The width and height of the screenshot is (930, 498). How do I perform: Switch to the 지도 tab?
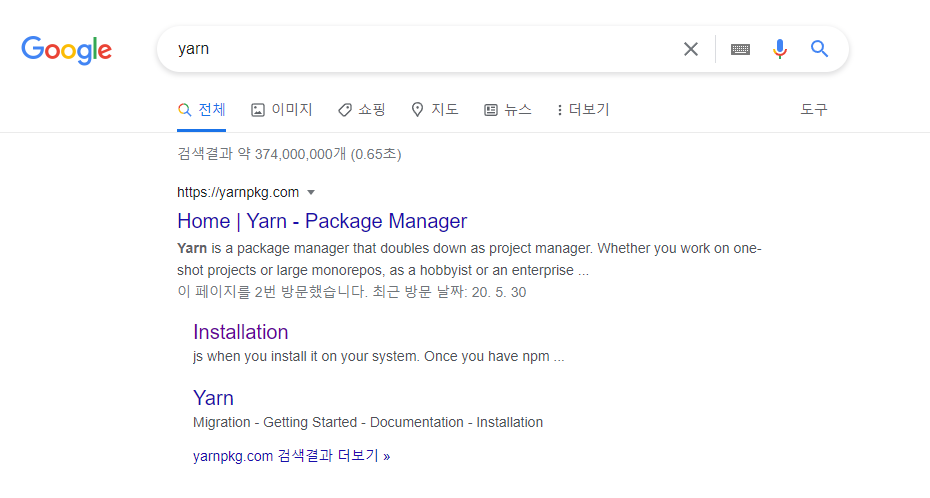435,110
